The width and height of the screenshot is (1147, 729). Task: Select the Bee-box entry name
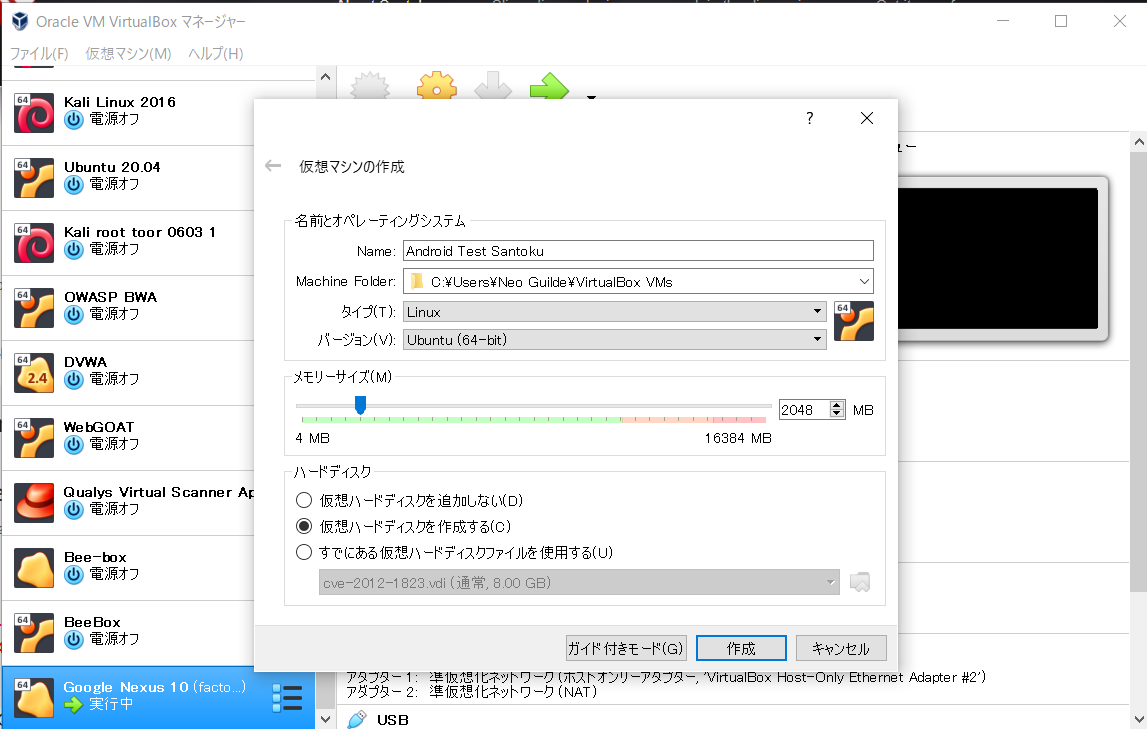(95, 557)
